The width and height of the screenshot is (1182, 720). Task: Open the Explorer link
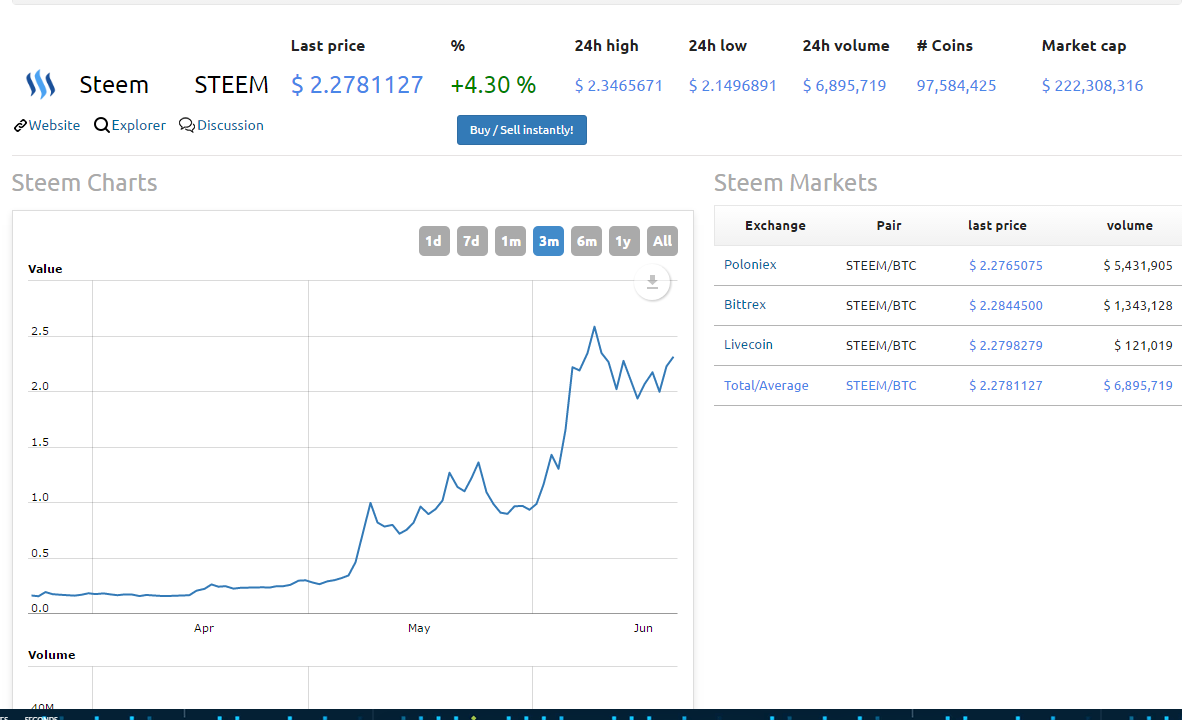130,125
